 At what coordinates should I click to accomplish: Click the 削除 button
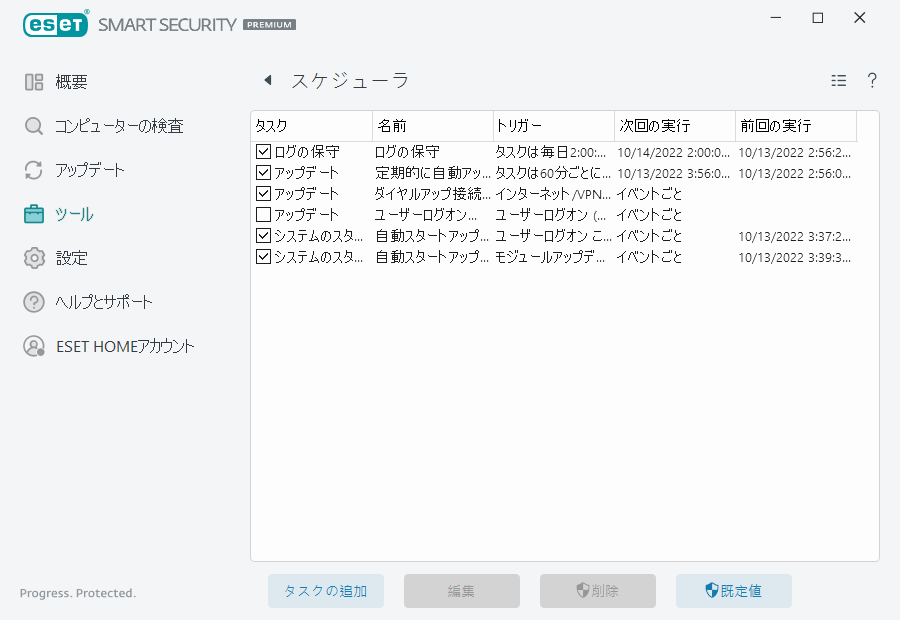click(597, 591)
